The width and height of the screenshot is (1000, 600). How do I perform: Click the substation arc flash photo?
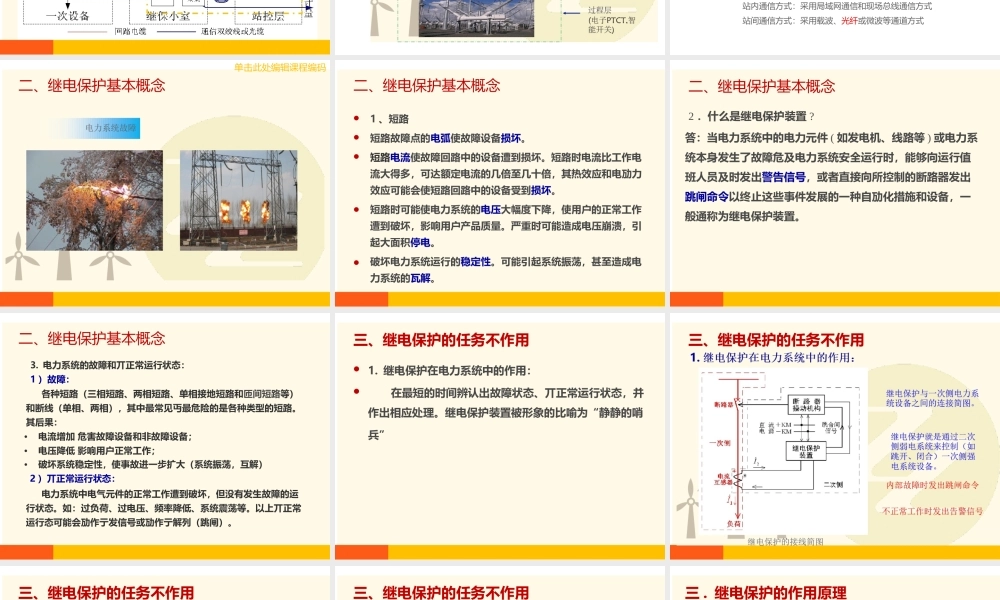(238, 200)
